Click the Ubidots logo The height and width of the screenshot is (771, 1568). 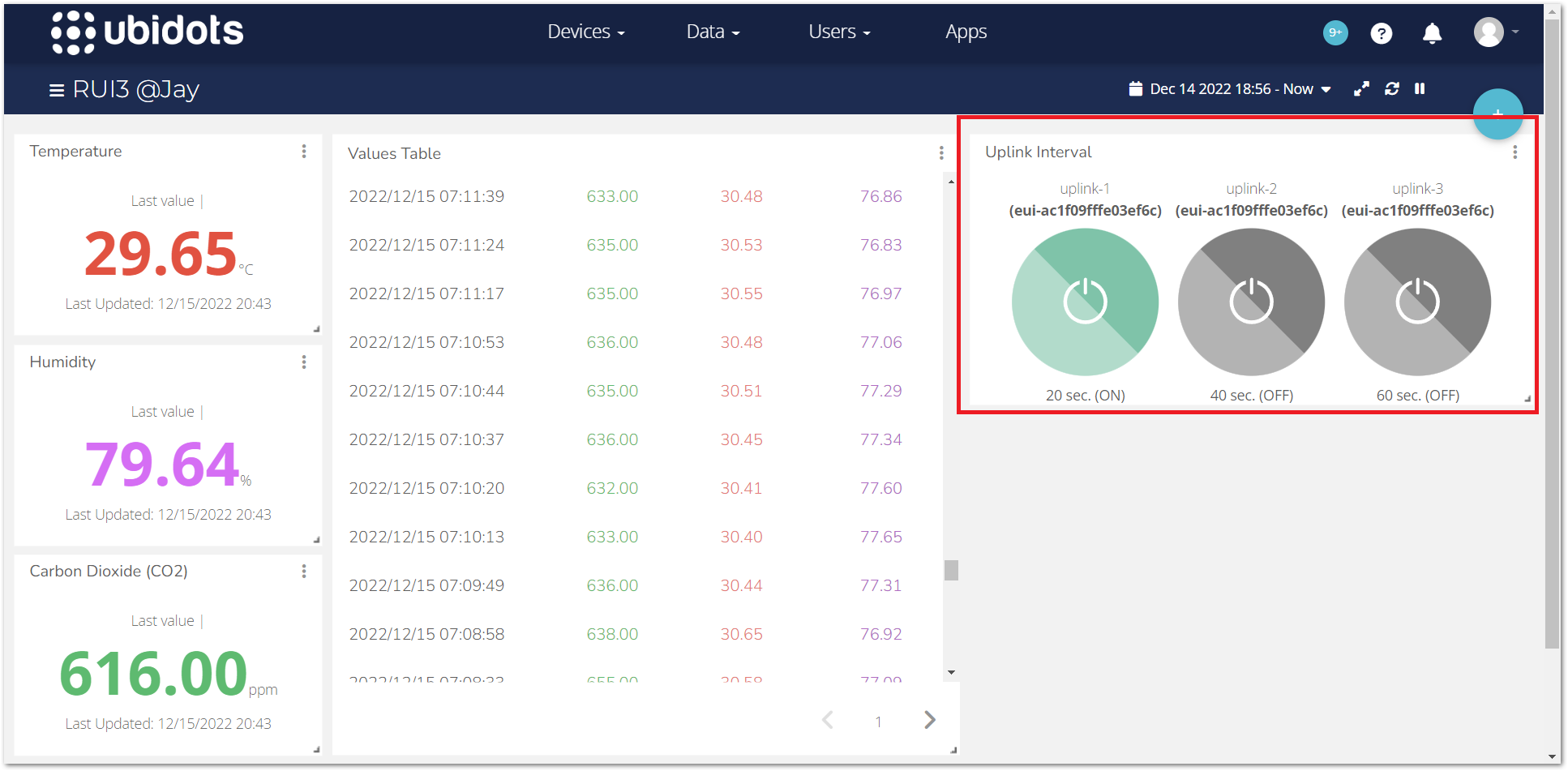147,32
